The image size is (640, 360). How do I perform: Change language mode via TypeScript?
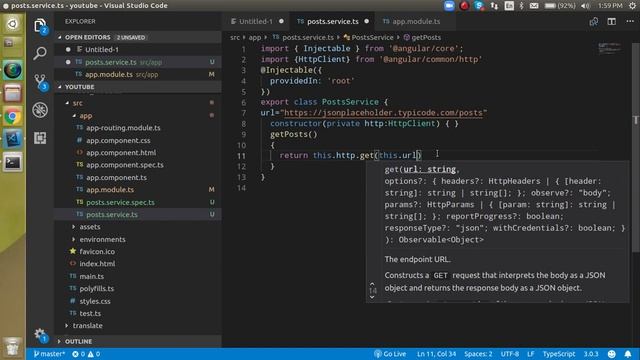tap(559, 354)
